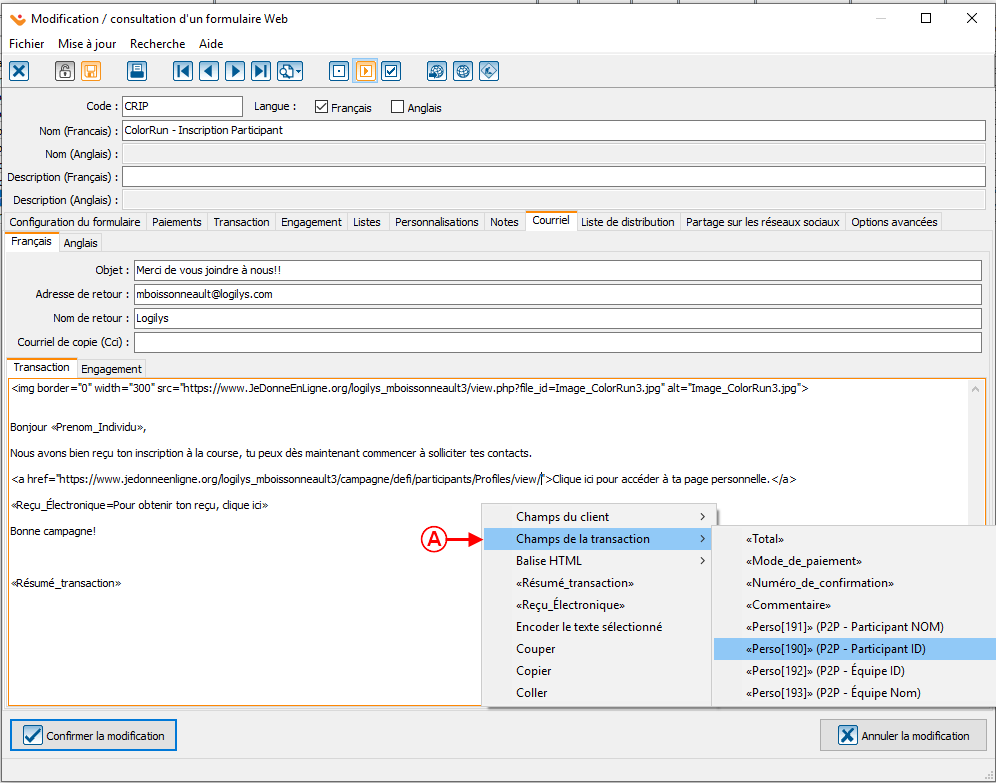Enable the Anglais language checkbox
This screenshot has width=996, height=783.
tap(398, 107)
